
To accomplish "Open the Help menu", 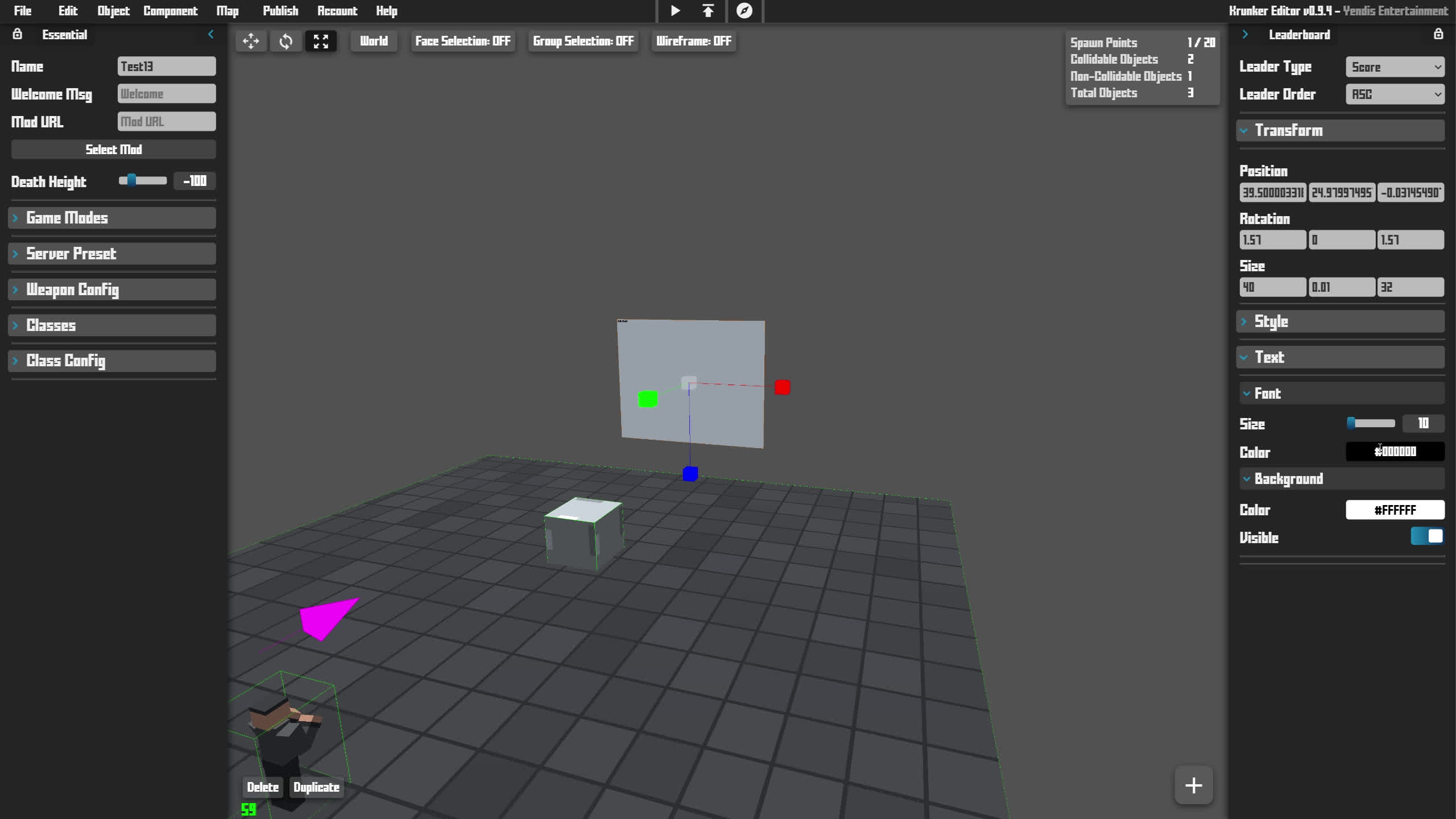I will click(387, 11).
